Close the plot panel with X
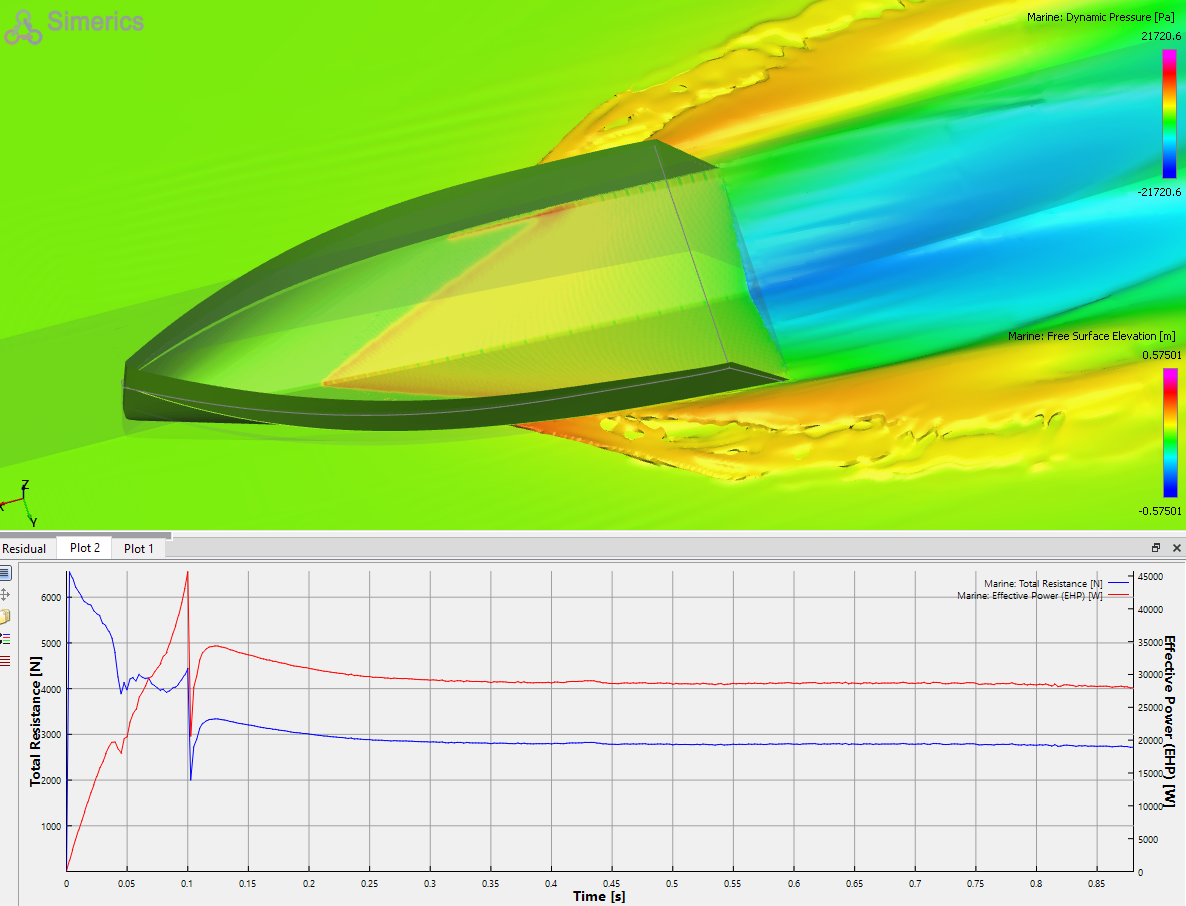 [1176, 548]
